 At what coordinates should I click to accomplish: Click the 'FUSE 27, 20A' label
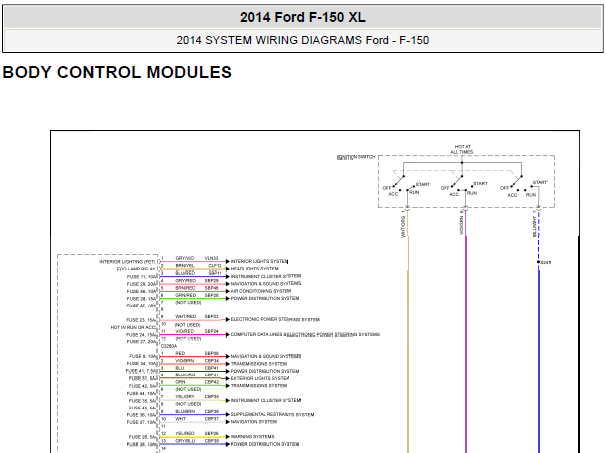141,342
